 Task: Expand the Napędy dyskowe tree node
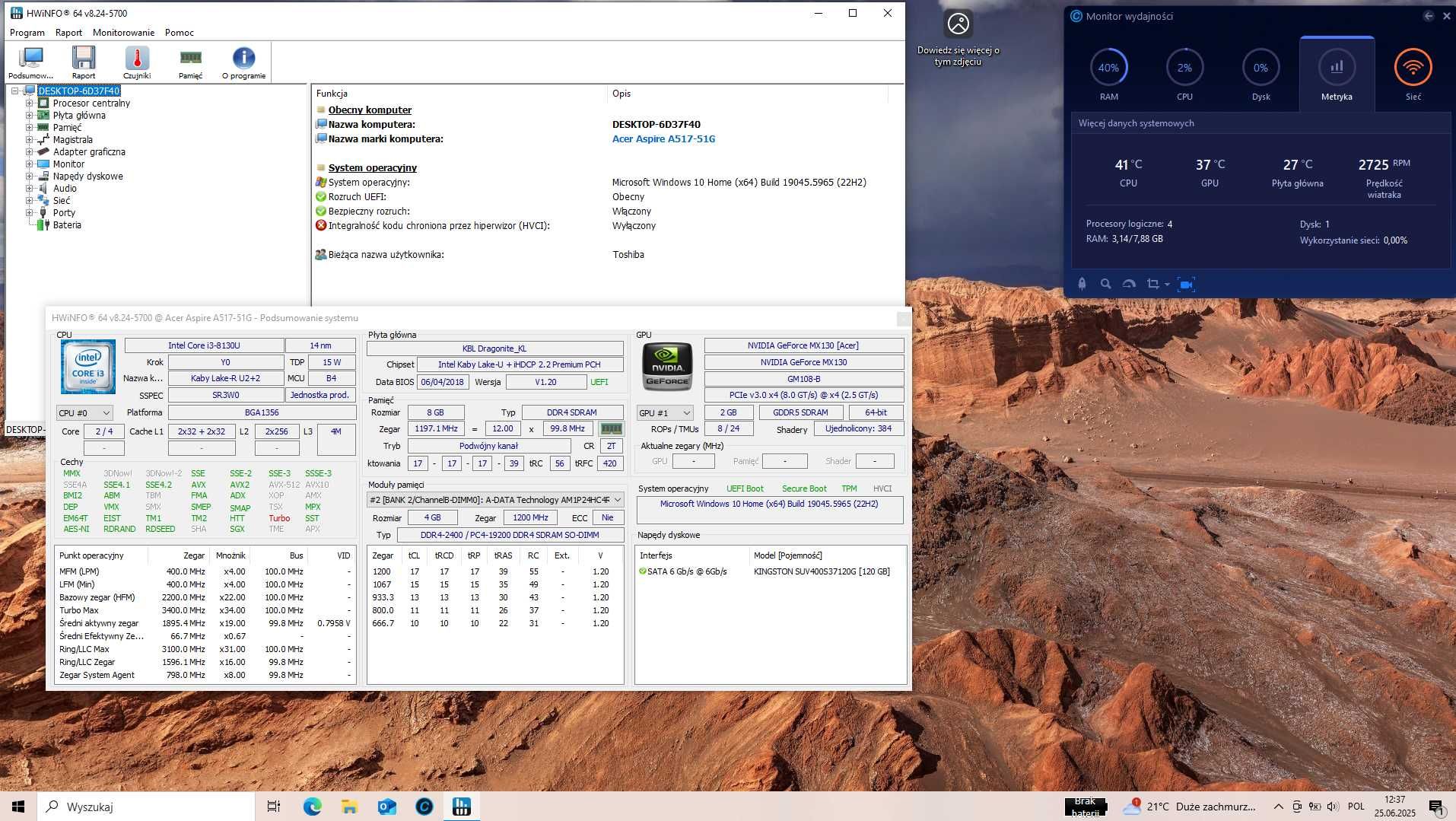point(30,176)
